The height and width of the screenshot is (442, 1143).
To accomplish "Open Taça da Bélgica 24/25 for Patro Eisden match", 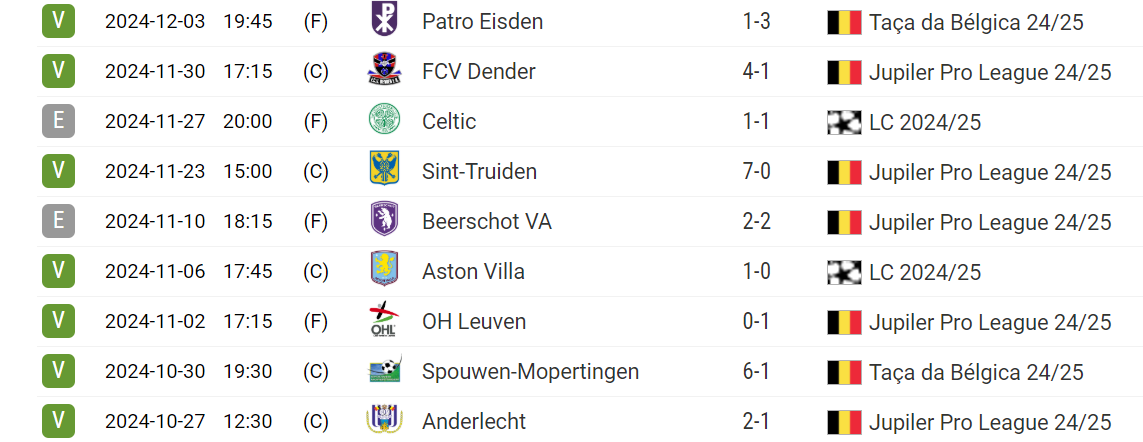I will [976, 22].
